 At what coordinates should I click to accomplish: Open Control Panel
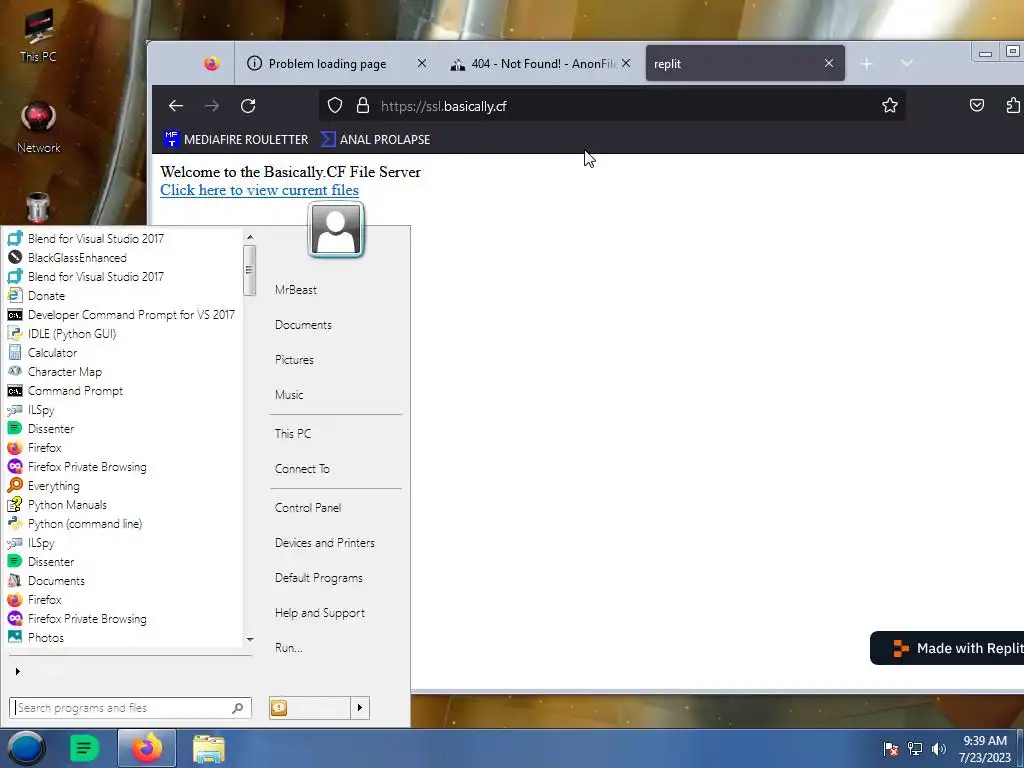[x=308, y=507]
